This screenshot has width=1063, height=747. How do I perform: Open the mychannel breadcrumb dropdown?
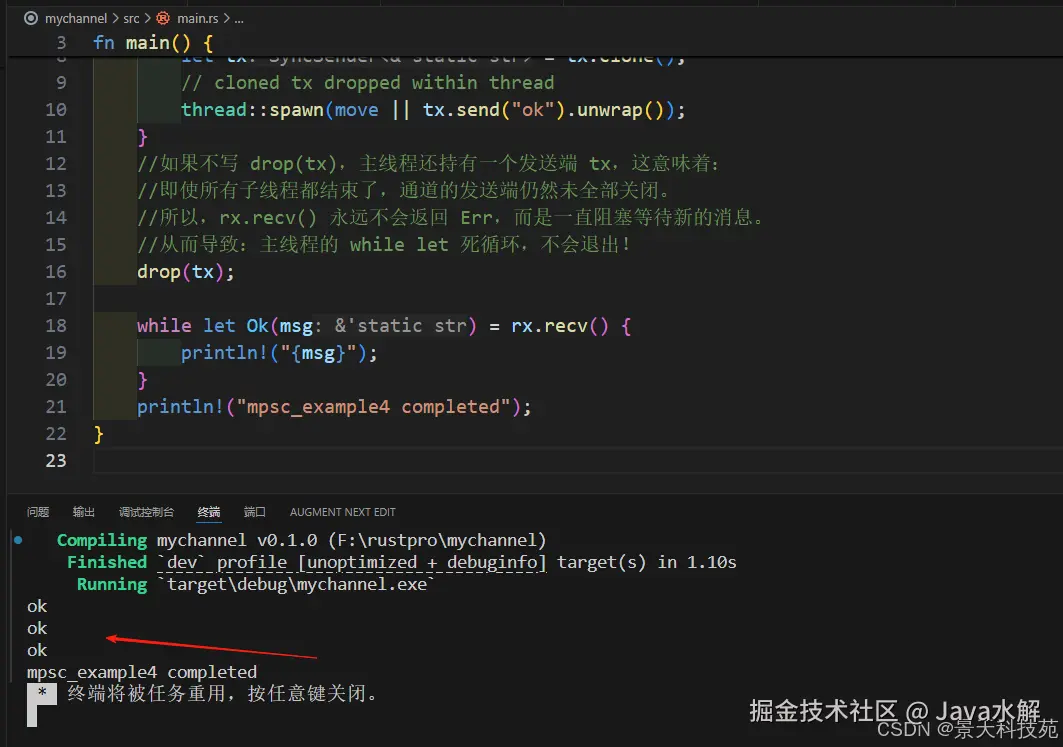click(x=78, y=18)
